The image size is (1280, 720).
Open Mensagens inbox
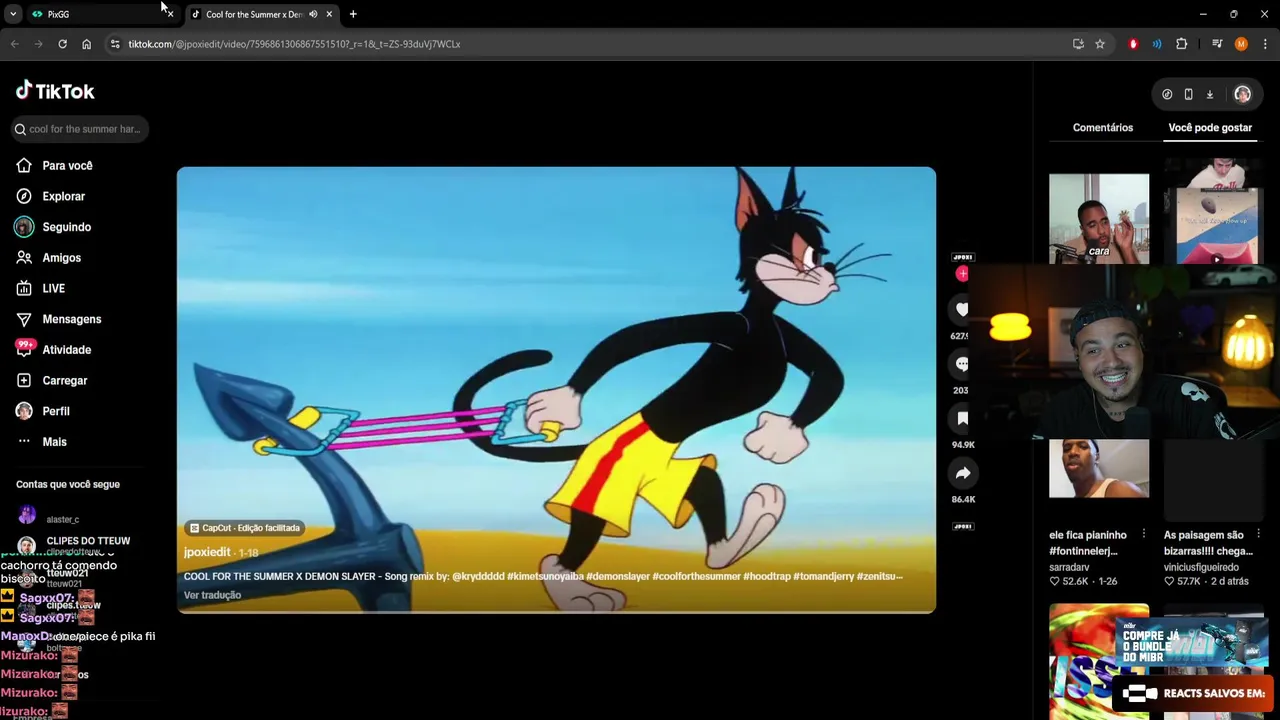[x=59, y=319]
